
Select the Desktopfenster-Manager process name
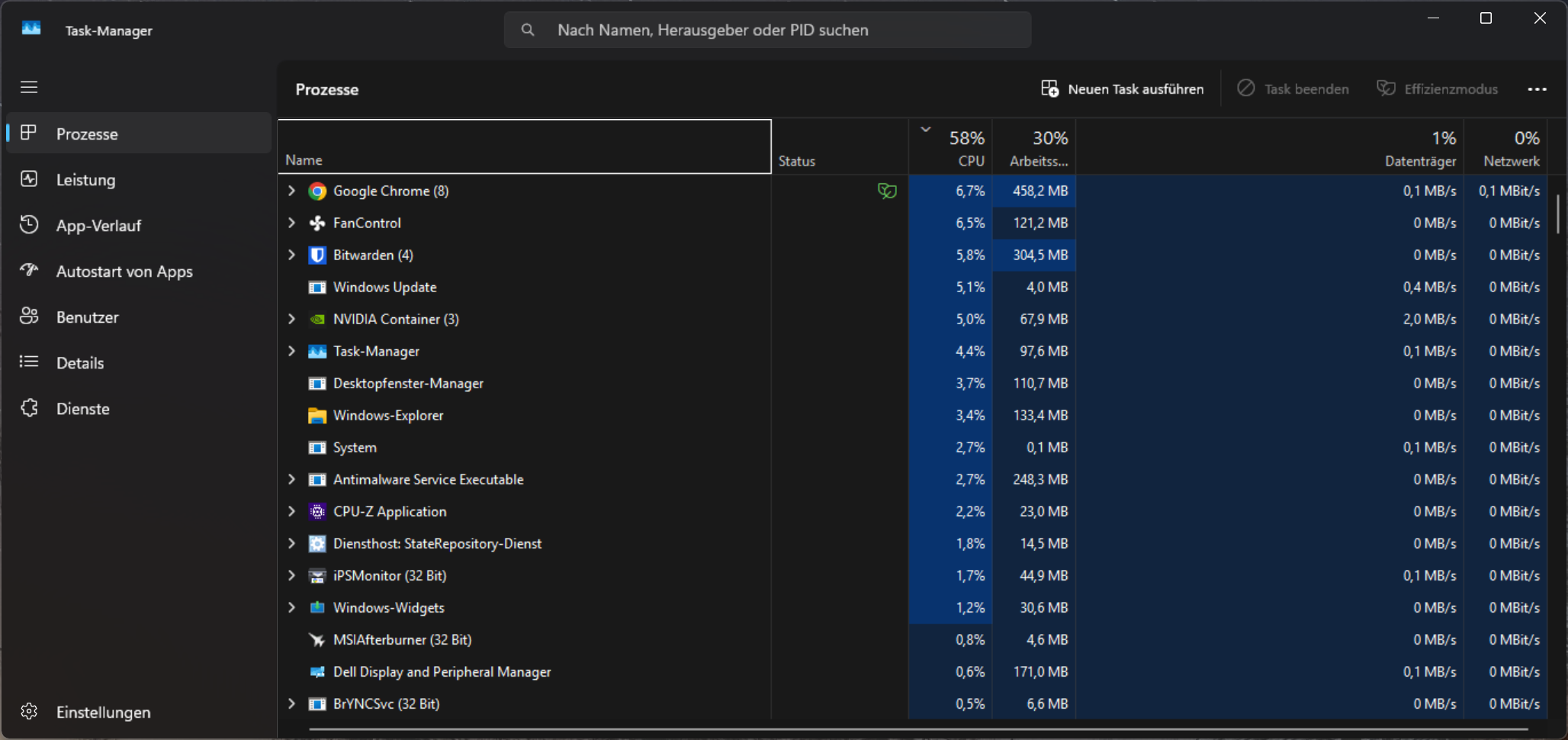(x=408, y=384)
